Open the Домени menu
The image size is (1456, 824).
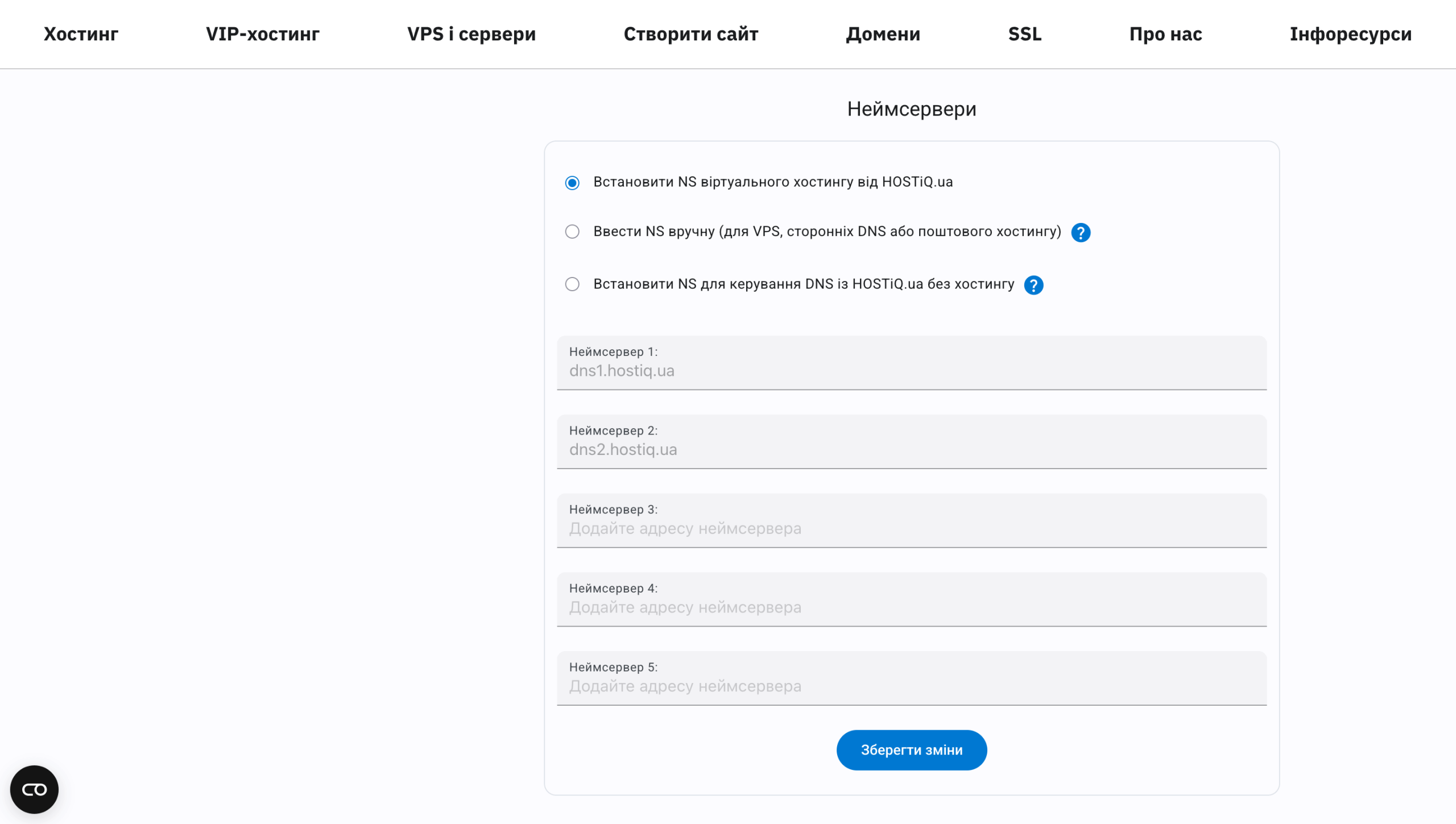pyautogui.click(x=883, y=34)
